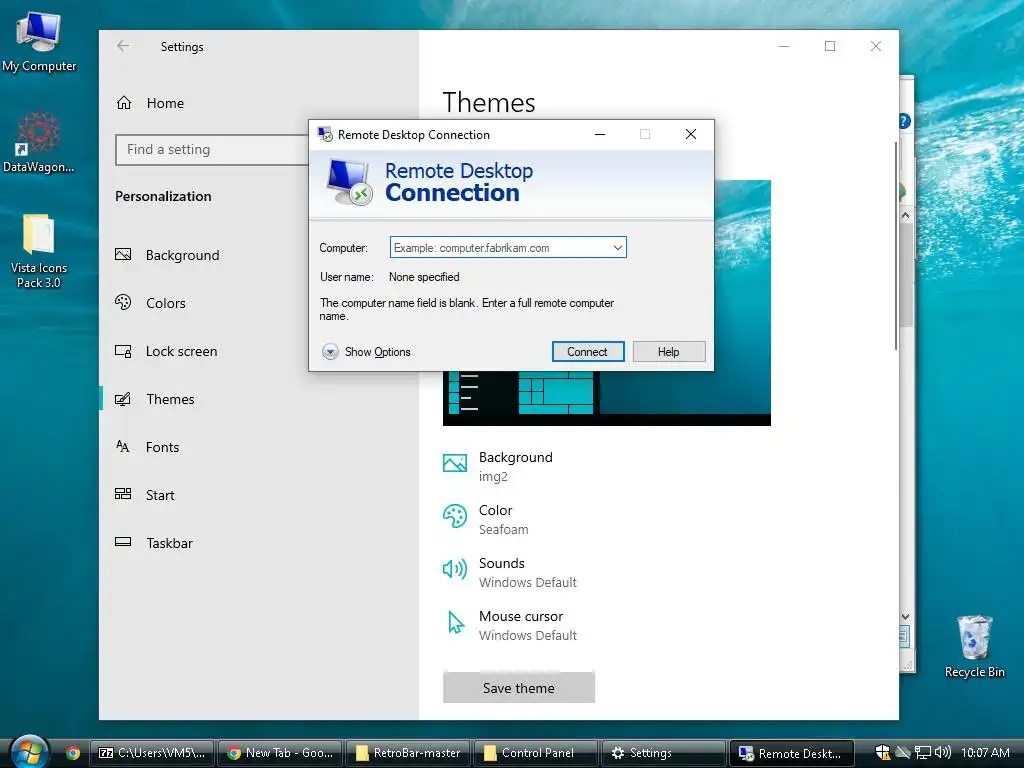This screenshot has height=768, width=1024.
Task: Click the Home house icon
Action: [124, 103]
